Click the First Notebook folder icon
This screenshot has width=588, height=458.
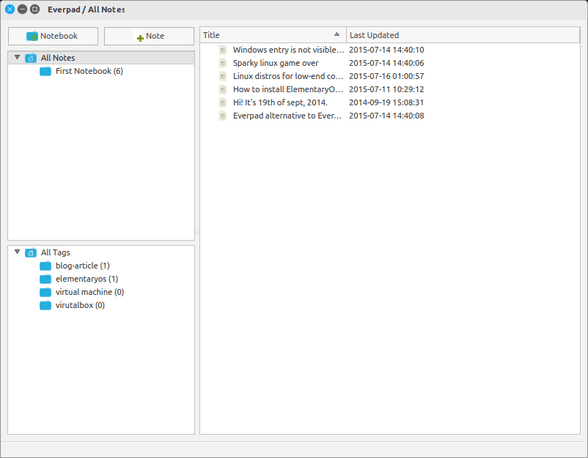tap(45, 71)
